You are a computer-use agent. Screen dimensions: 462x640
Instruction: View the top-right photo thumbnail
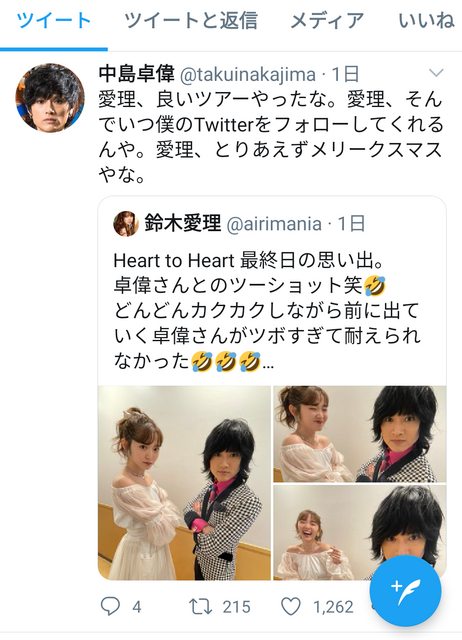pyautogui.click(x=360, y=434)
